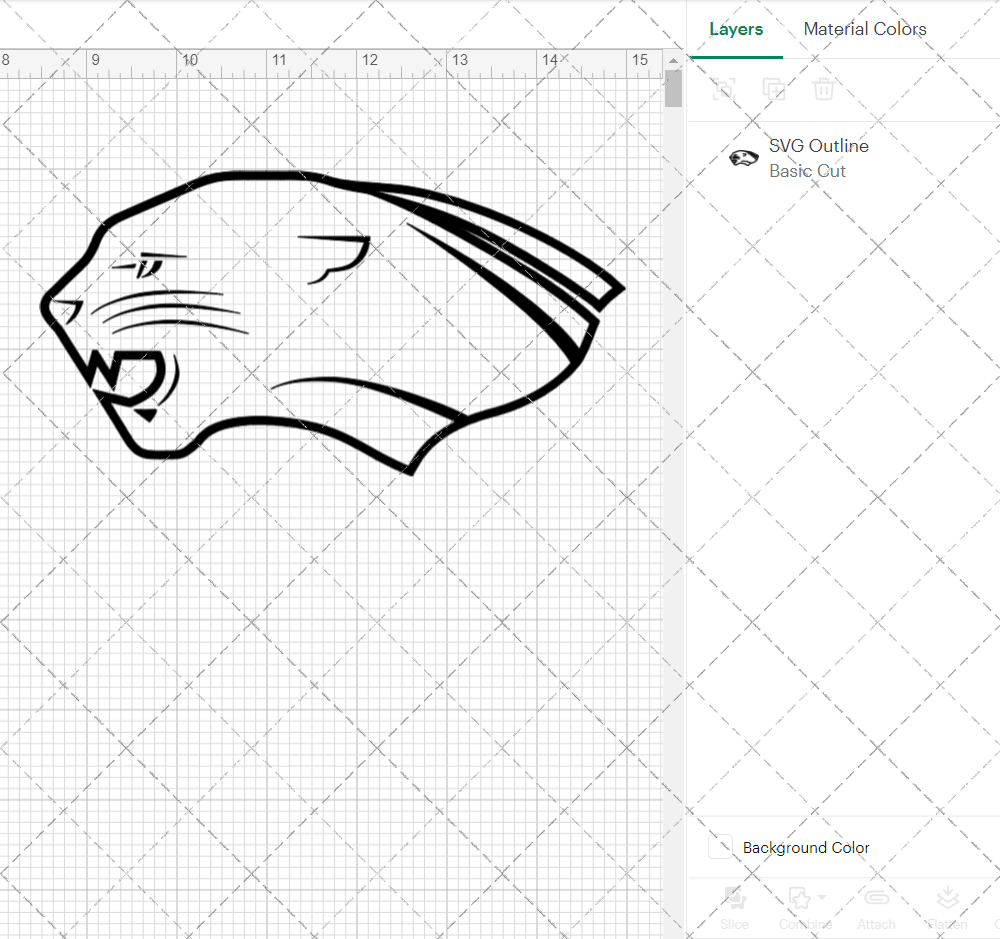Click the Basic Cut operation label

coord(807,171)
